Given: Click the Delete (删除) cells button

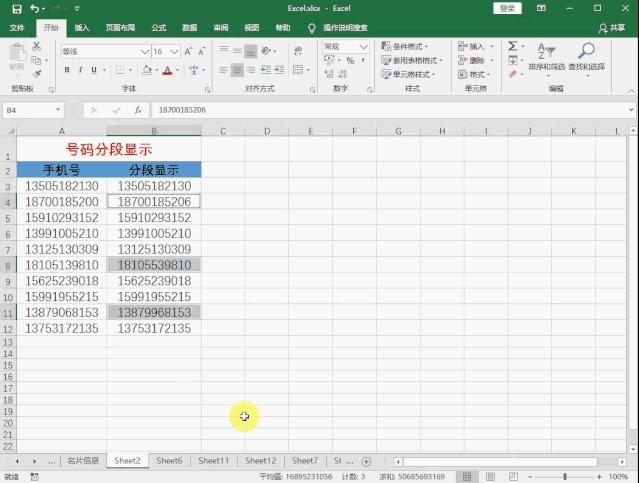Looking at the screenshot, I should click(x=475, y=60).
